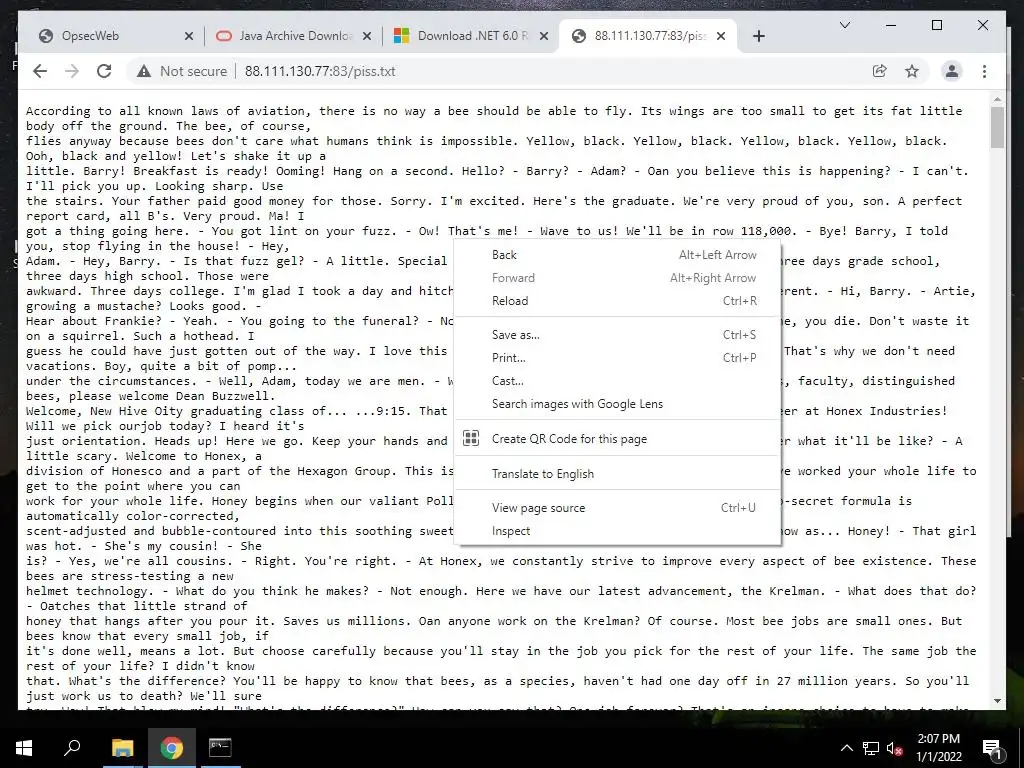
Task: Open Windows taskbar search
Action: [x=72, y=748]
